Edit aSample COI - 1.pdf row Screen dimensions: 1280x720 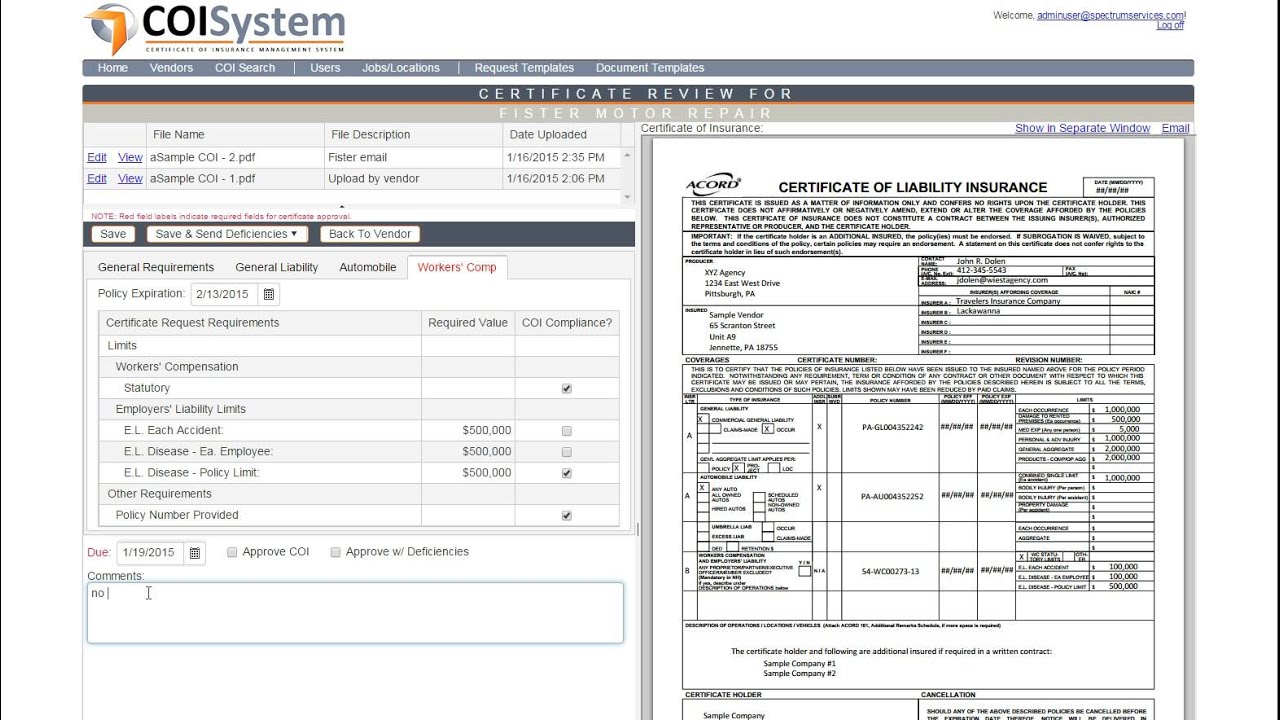[x=97, y=179]
